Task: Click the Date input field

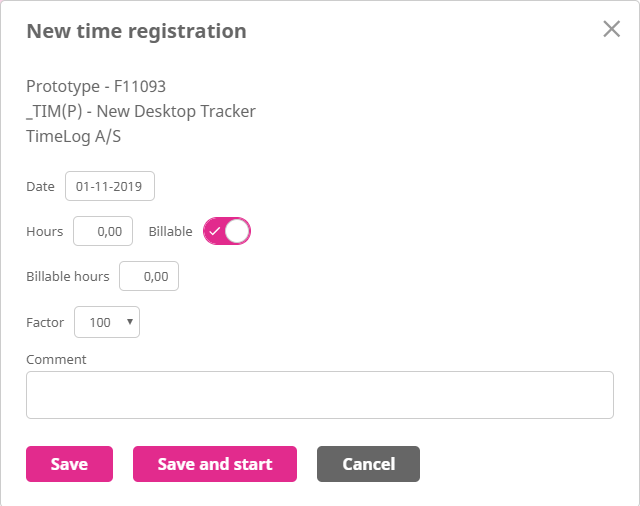Action: pyautogui.click(x=110, y=187)
